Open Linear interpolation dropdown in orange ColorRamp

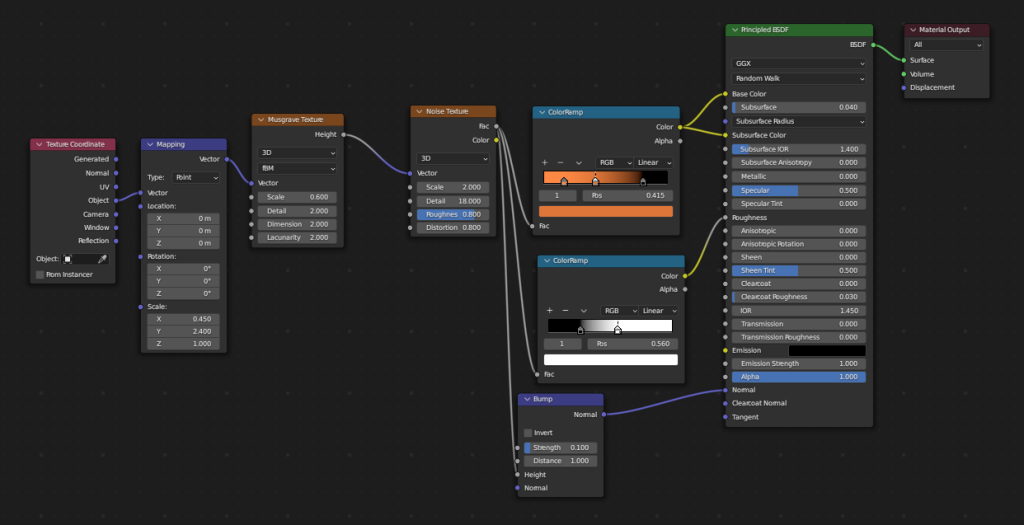[x=655, y=162]
